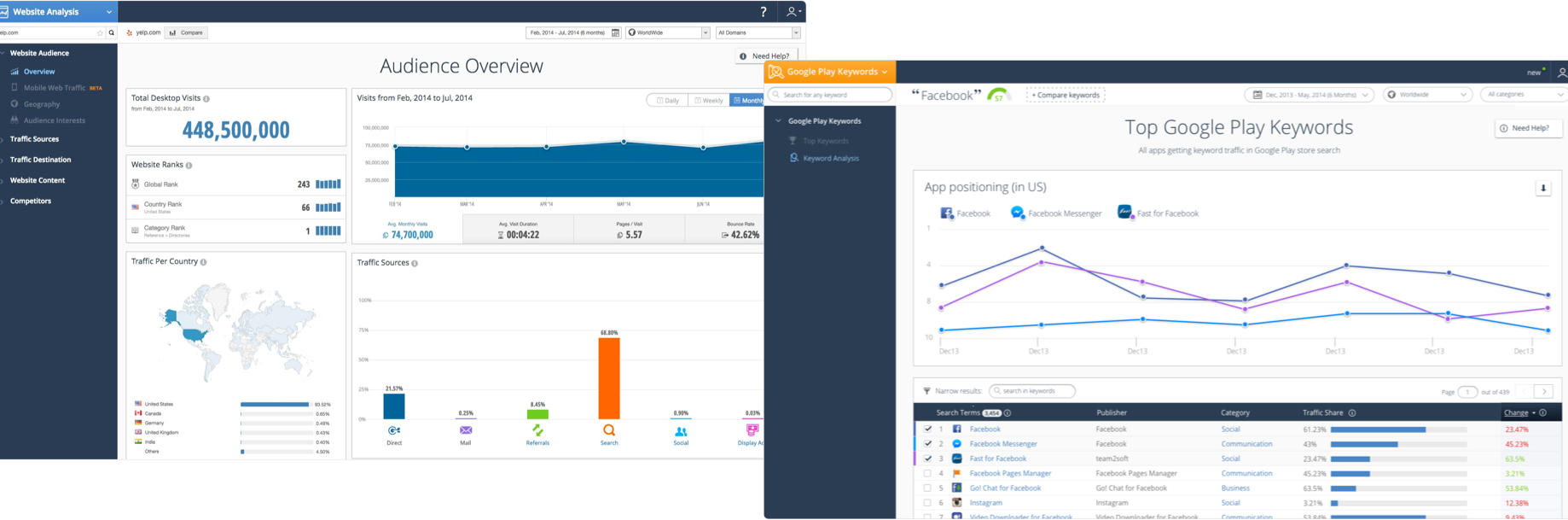The image size is (1568, 520).
Task: Check the Facebook Pages Manager row checkbox
Action: pyautogui.click(x=927, y=473)
